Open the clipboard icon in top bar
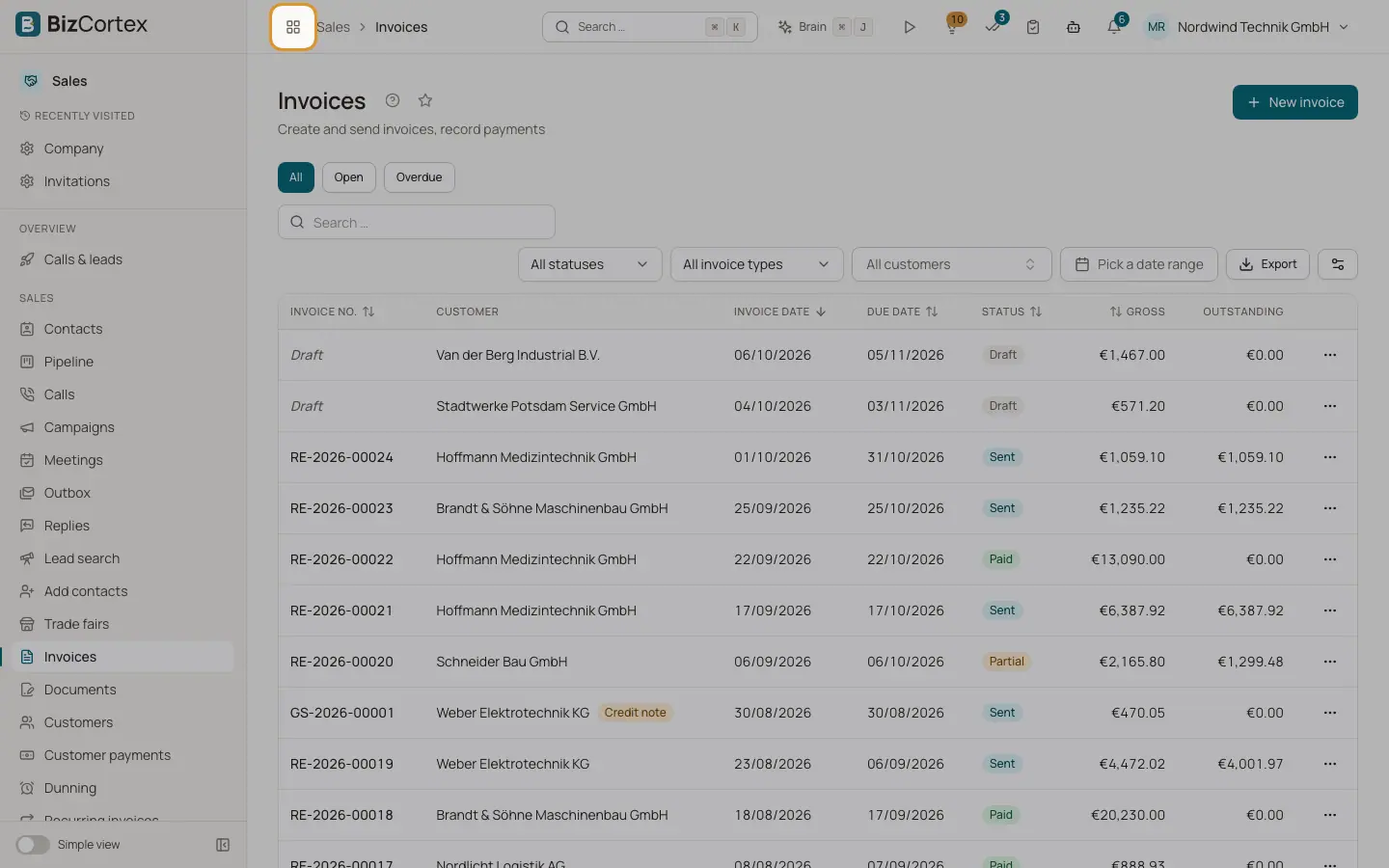1389x868 pixels. (1033, 27)
